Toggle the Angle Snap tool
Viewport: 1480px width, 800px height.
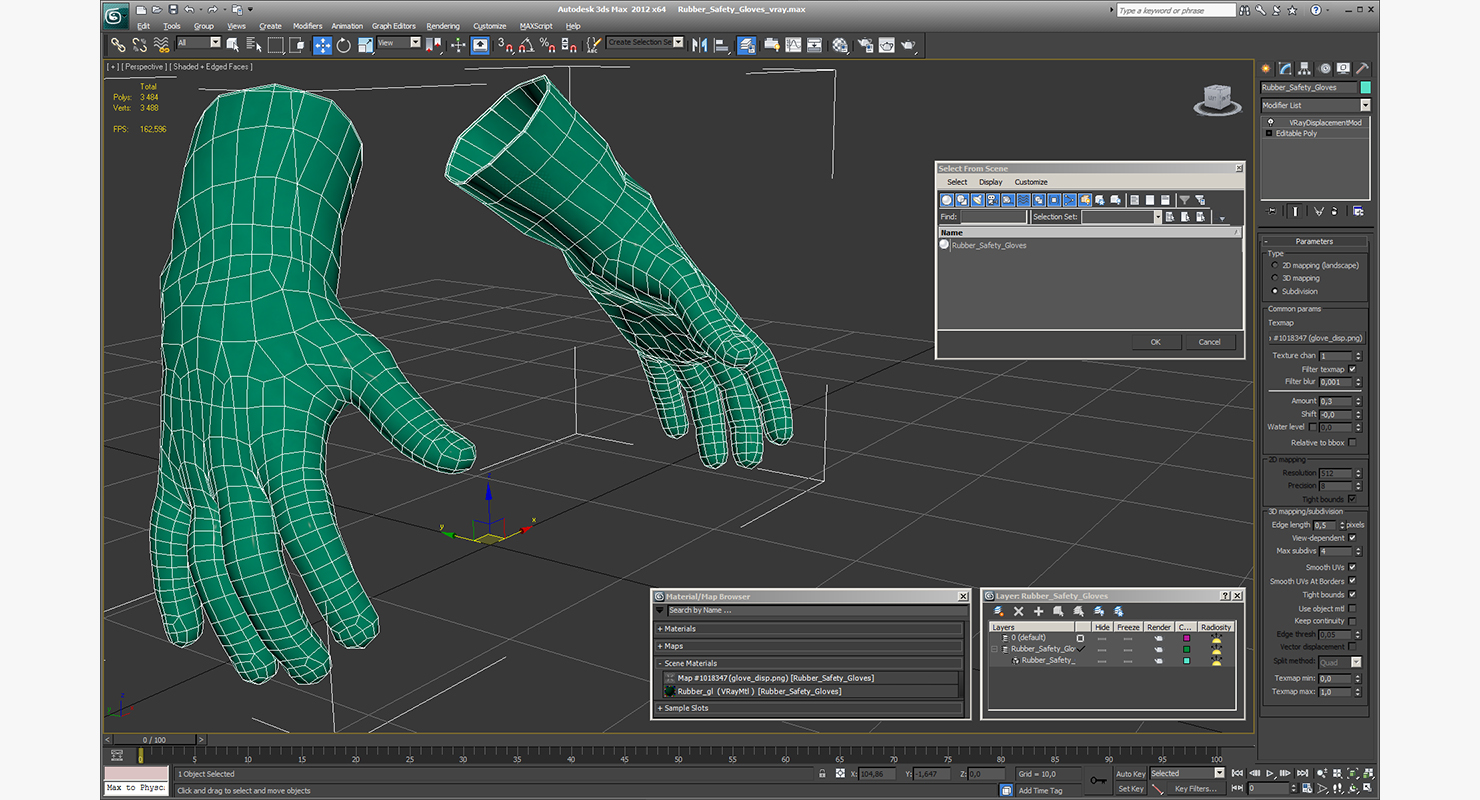tap(526, 44)
